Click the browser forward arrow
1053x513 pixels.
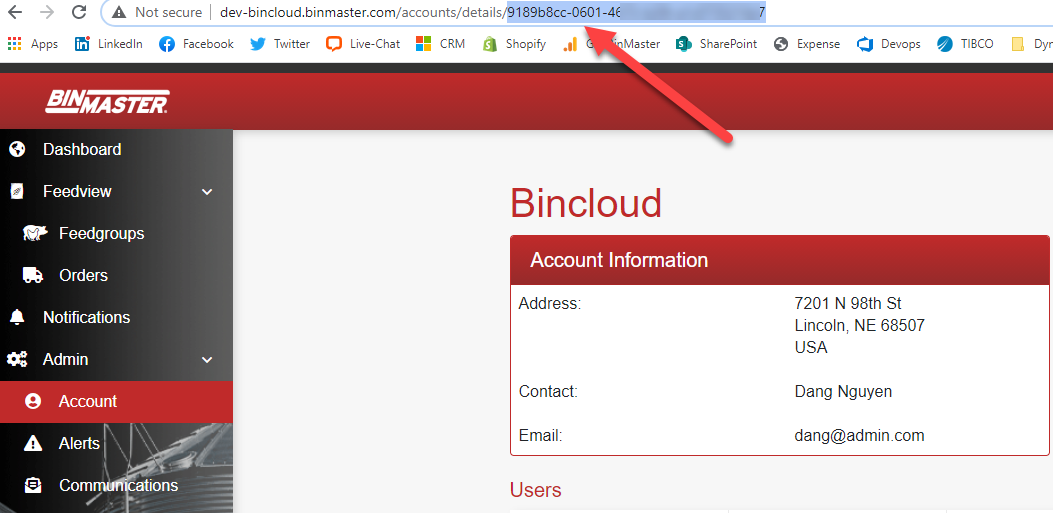tap(47, 12)
